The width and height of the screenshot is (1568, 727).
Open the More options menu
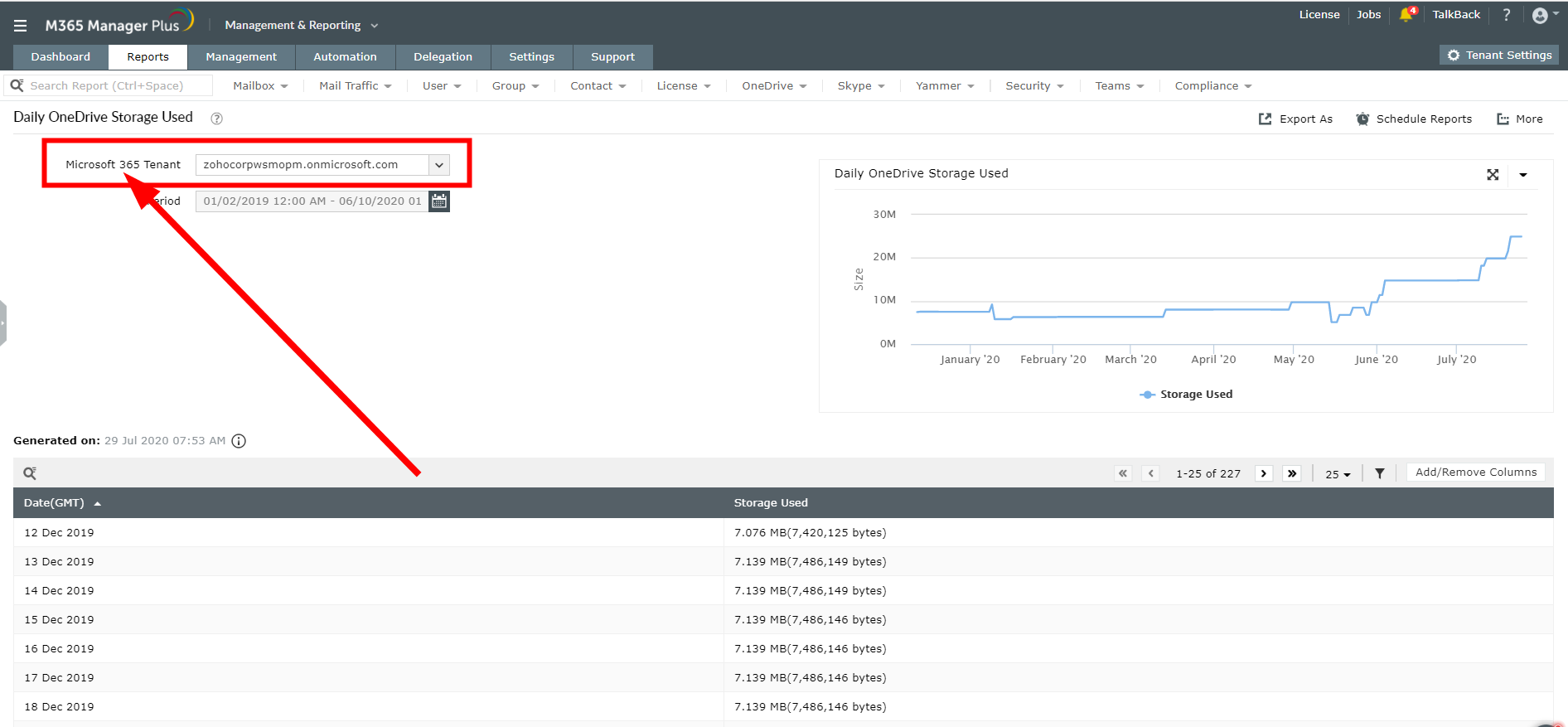(x=1520, y=119)
